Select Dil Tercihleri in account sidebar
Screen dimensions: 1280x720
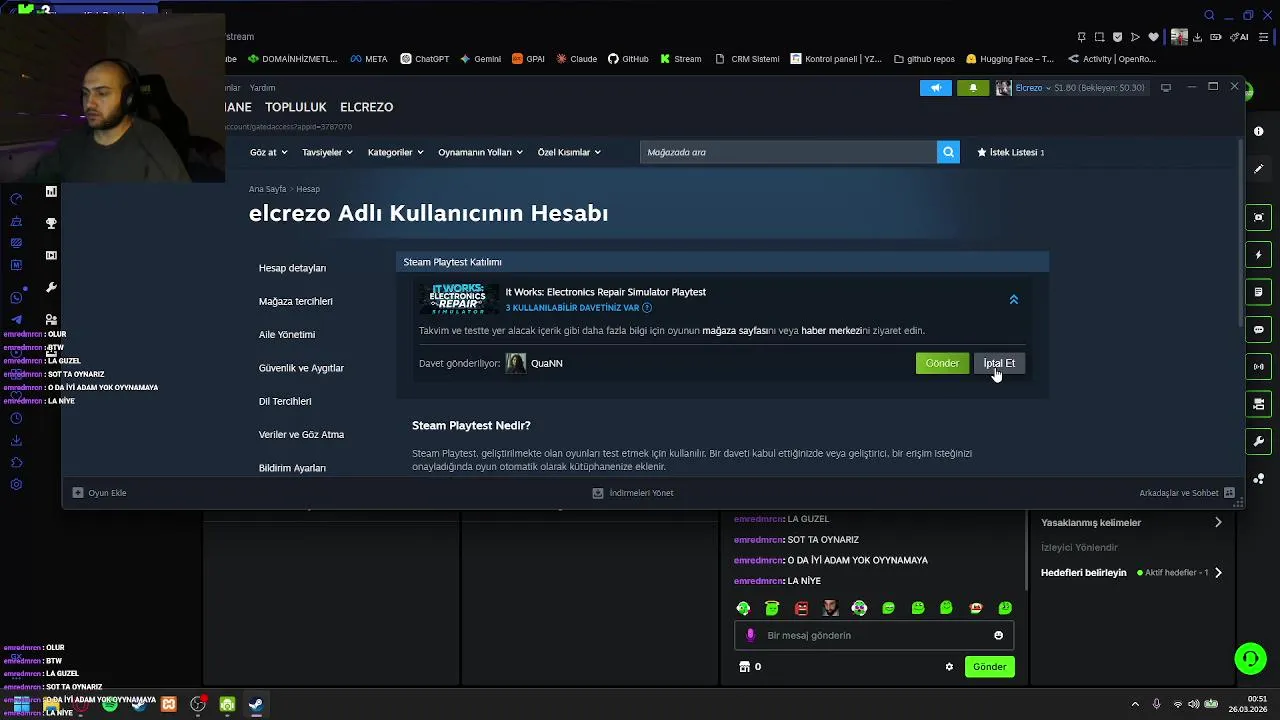point(285,401)
